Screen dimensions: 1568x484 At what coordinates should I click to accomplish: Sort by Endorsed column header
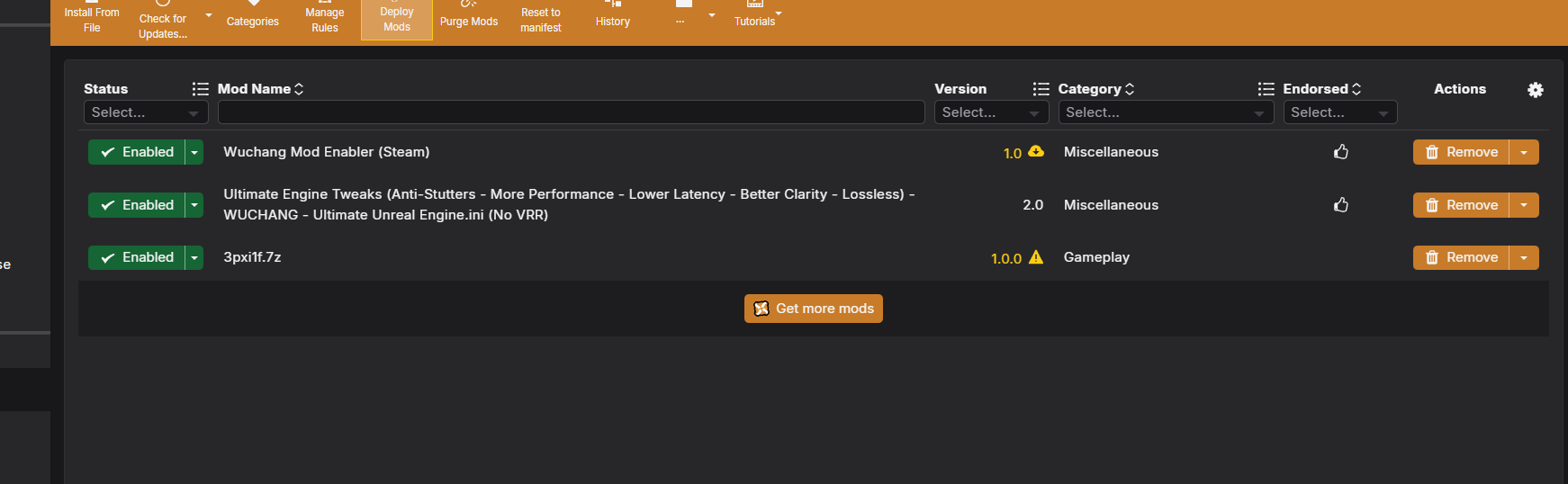click(1322, 89)
